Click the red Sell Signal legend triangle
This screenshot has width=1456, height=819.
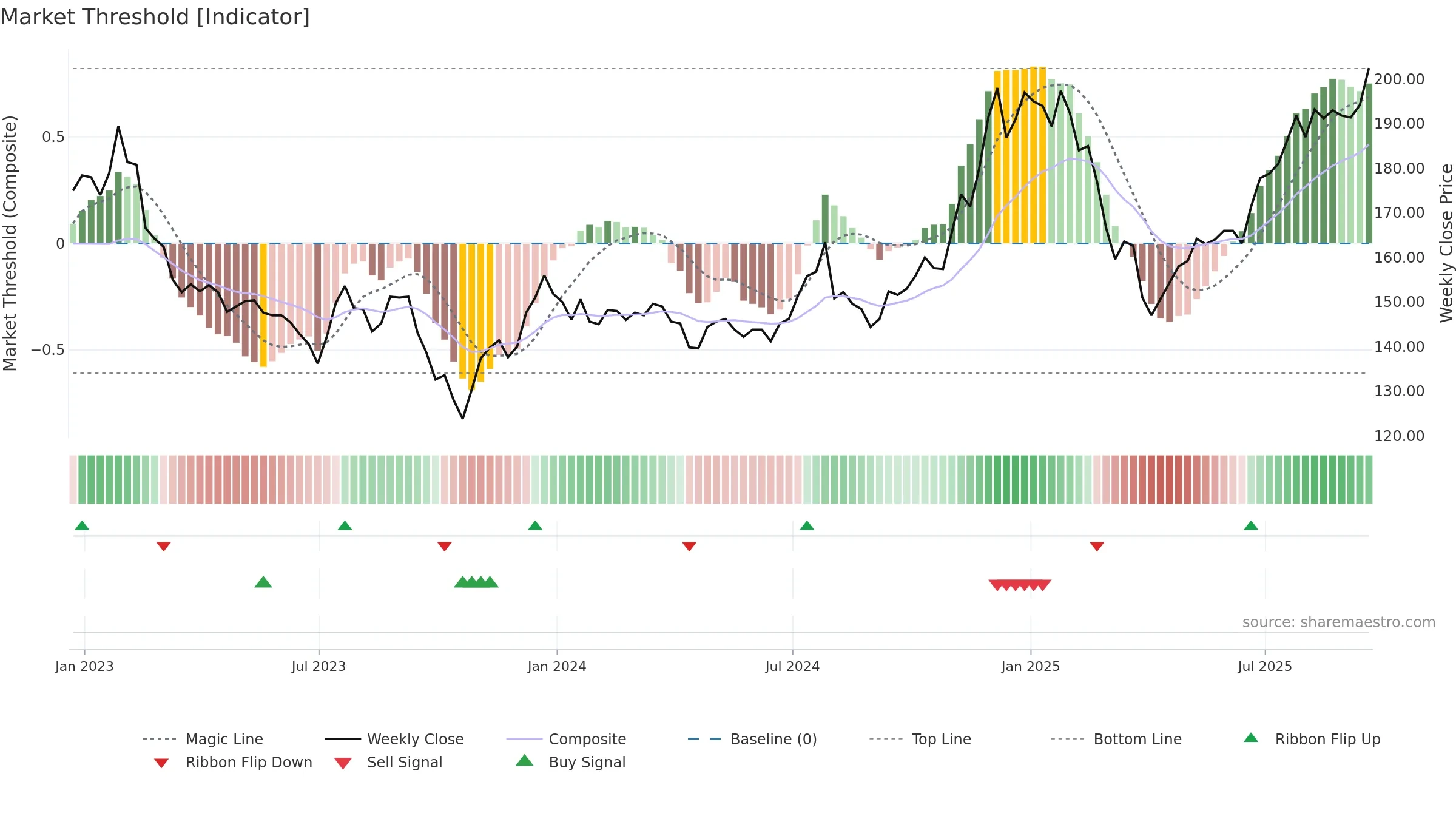343,763
